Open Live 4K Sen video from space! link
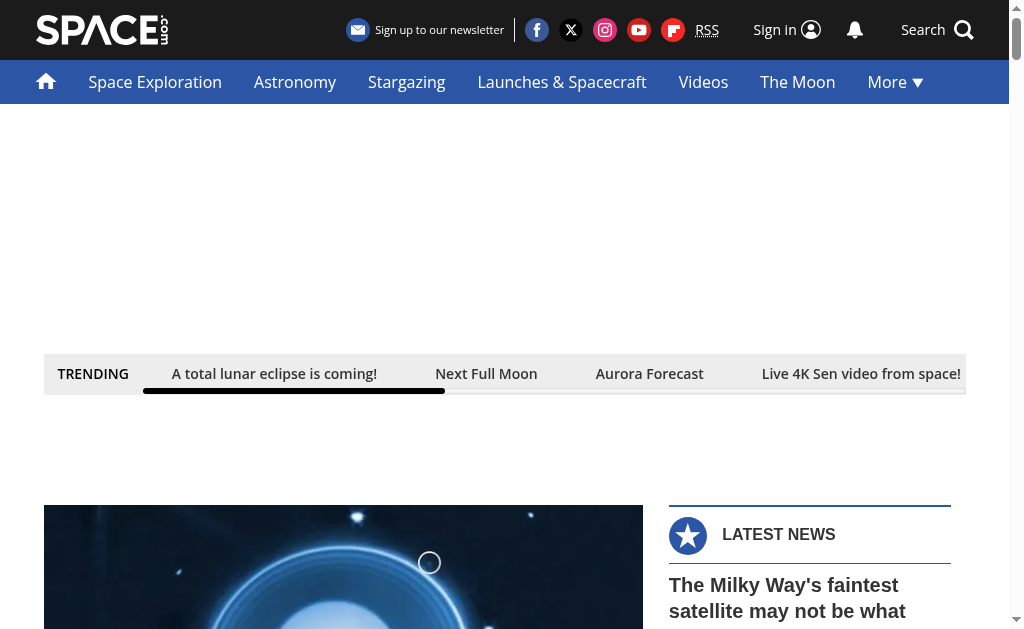Screen dimensions: 1024x629 pyautogui.click(x=861, y=374)
